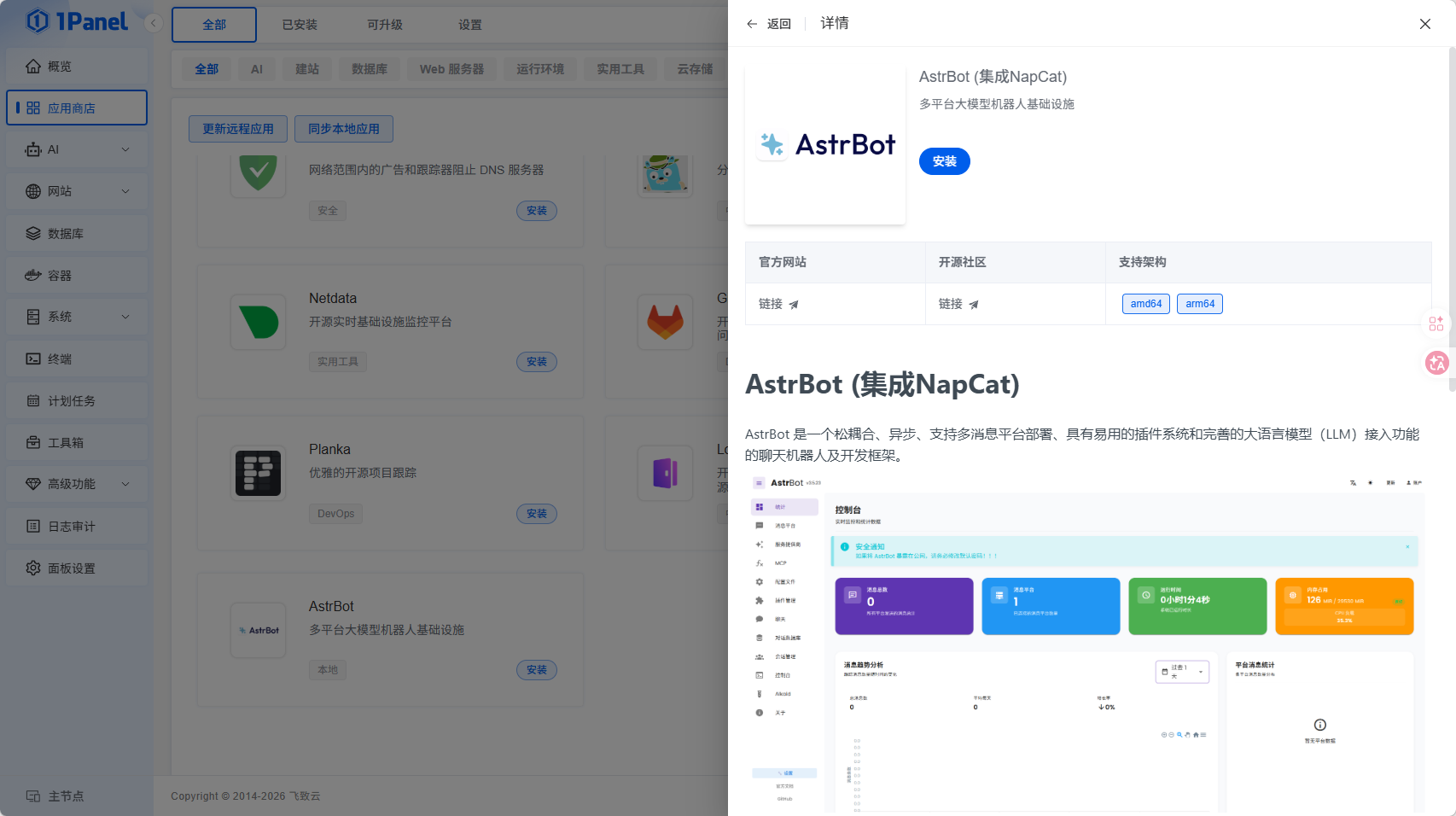Open 日志审计 log audit
The width and height of the screenshot is (1456, 816).
pos(77,526)
